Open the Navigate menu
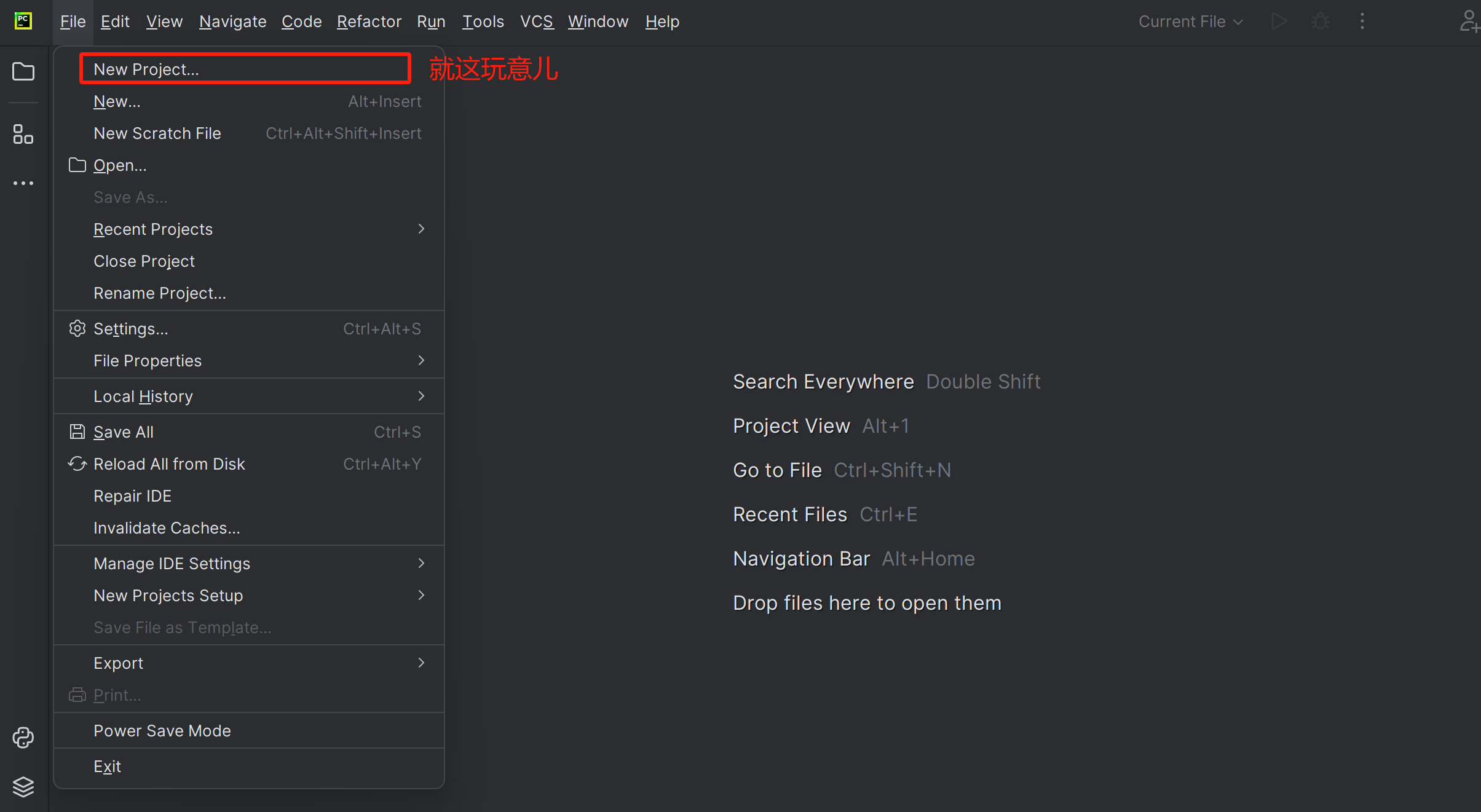This screenshot has height=812, width=1481. coord(232,22)
